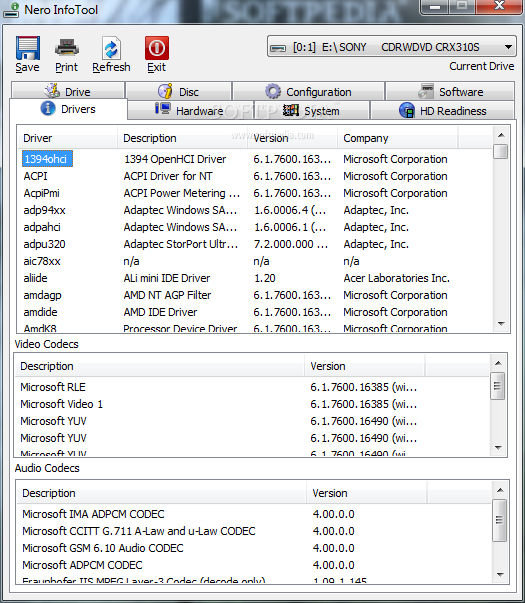
Task: Sort audio codecs by Description header
Action: 162,493
